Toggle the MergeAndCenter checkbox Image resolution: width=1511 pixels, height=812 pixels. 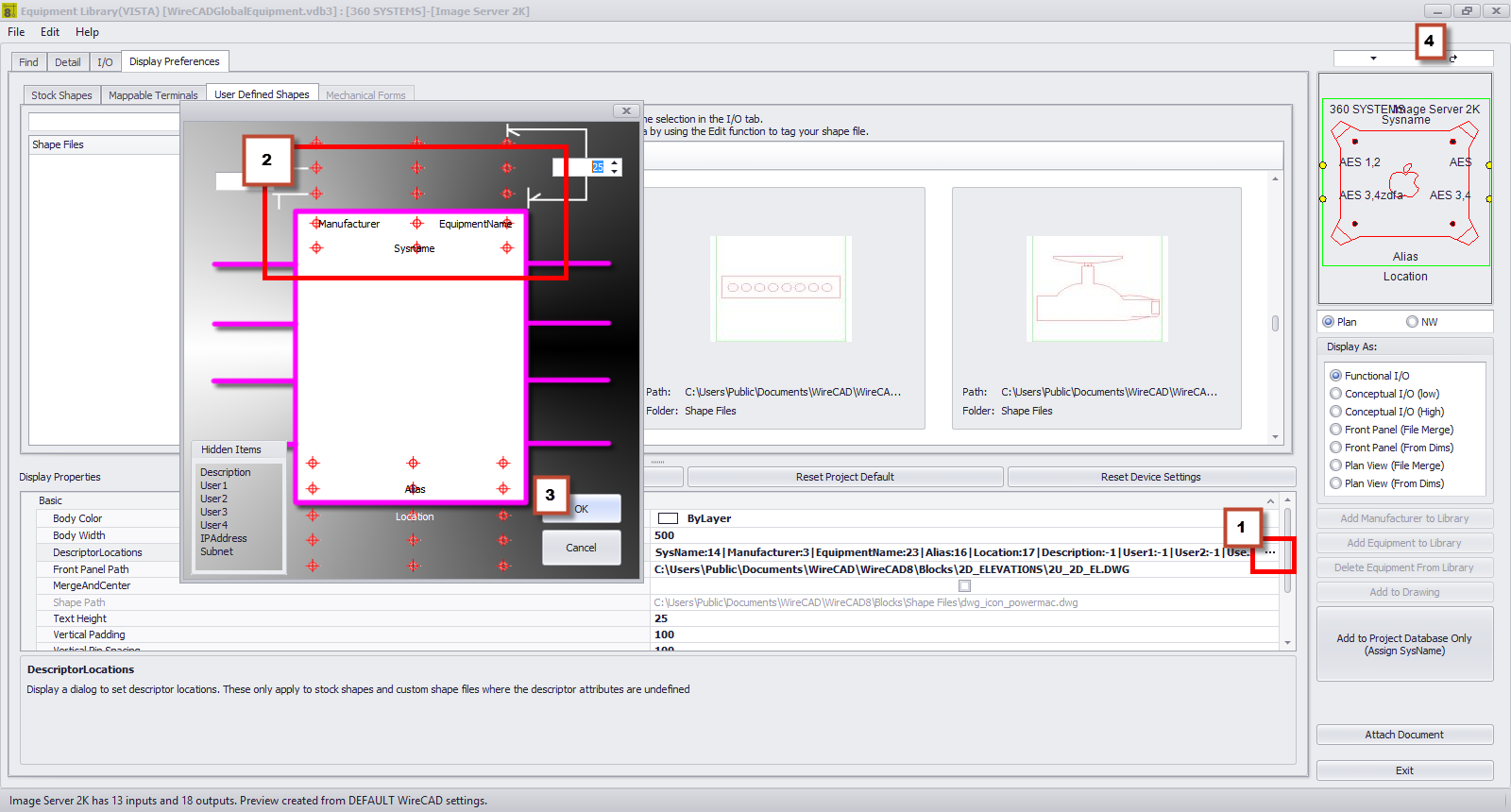pyautogui.click(x=964, y=585)
